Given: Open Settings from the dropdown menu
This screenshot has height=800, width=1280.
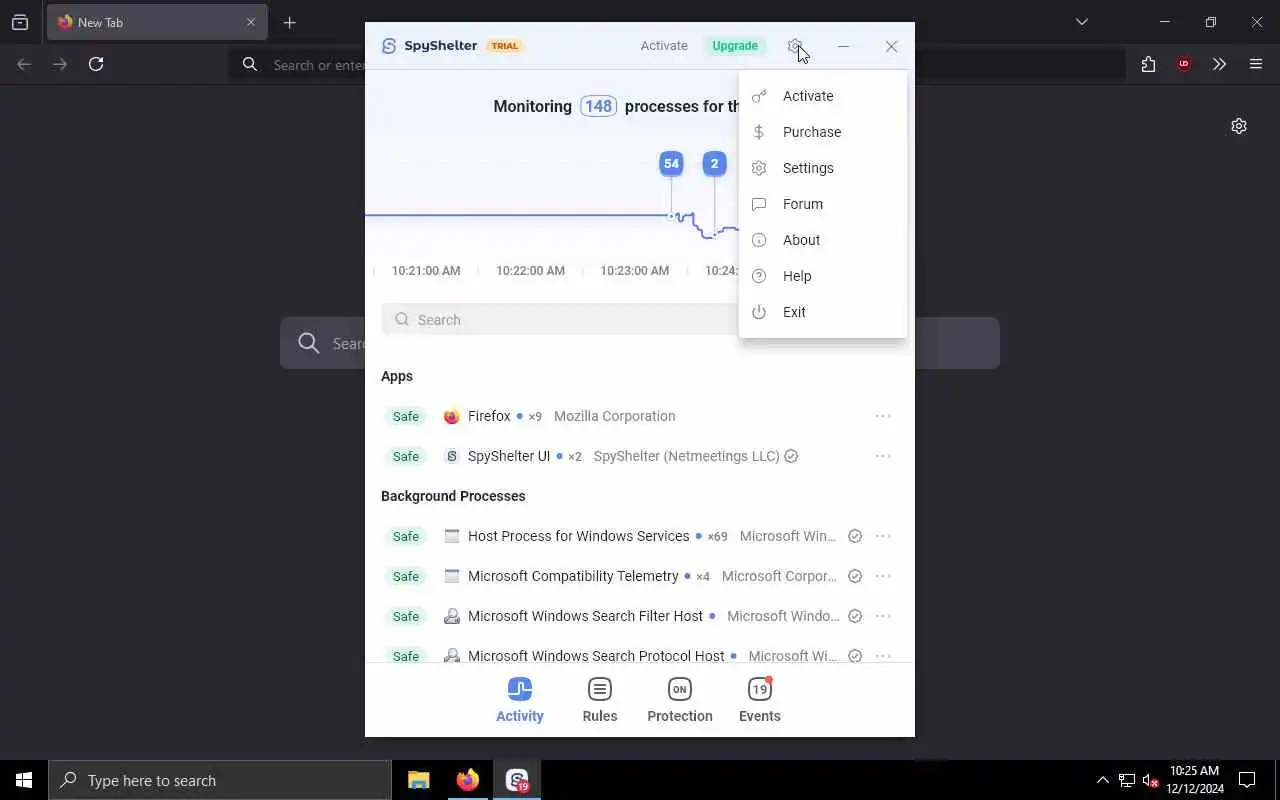Looking at the screenshot, I should tap(823, 168).
